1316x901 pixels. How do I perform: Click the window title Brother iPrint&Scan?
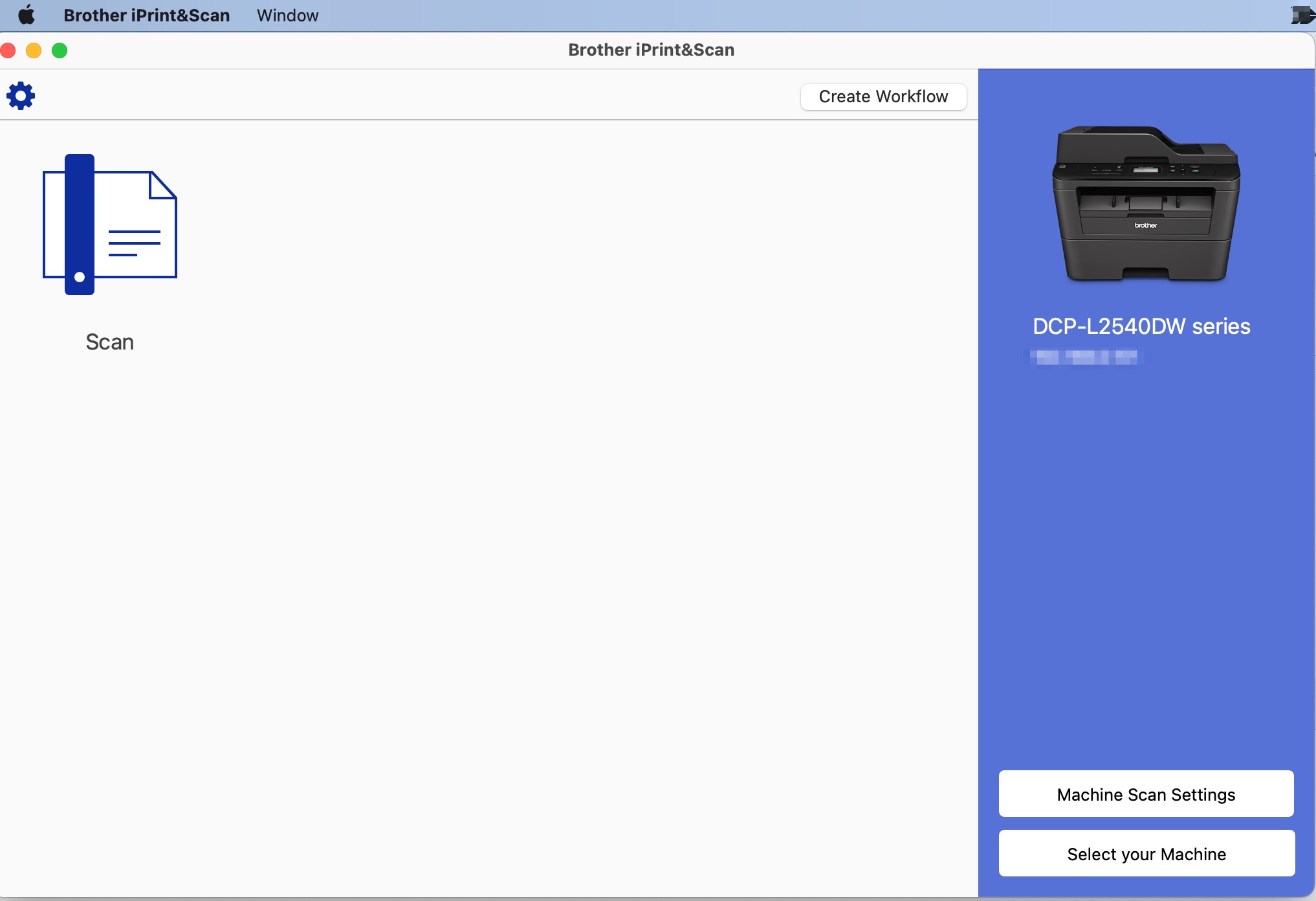(651, 50)
